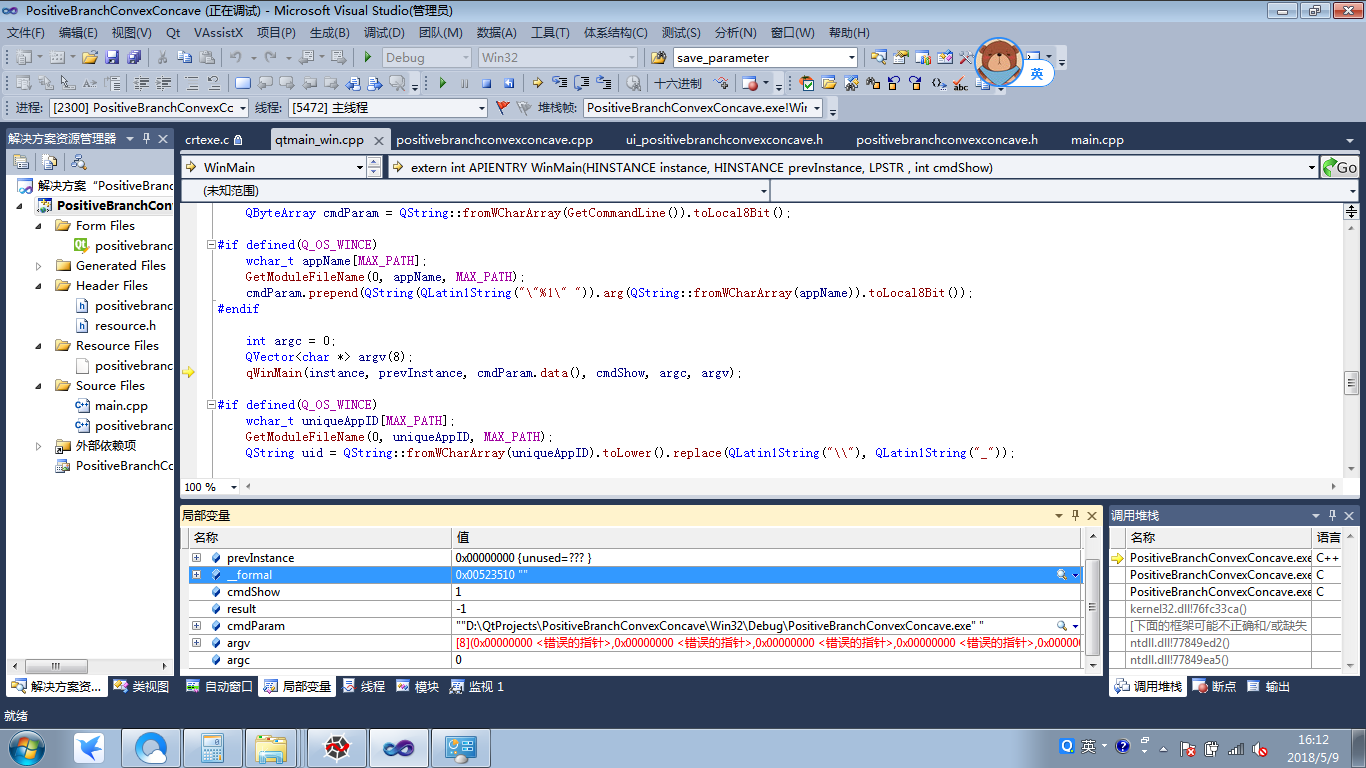Screen dimensions: 1366x768
Task: Pin the Locals (局部变量) panel
Action: 1076,515
